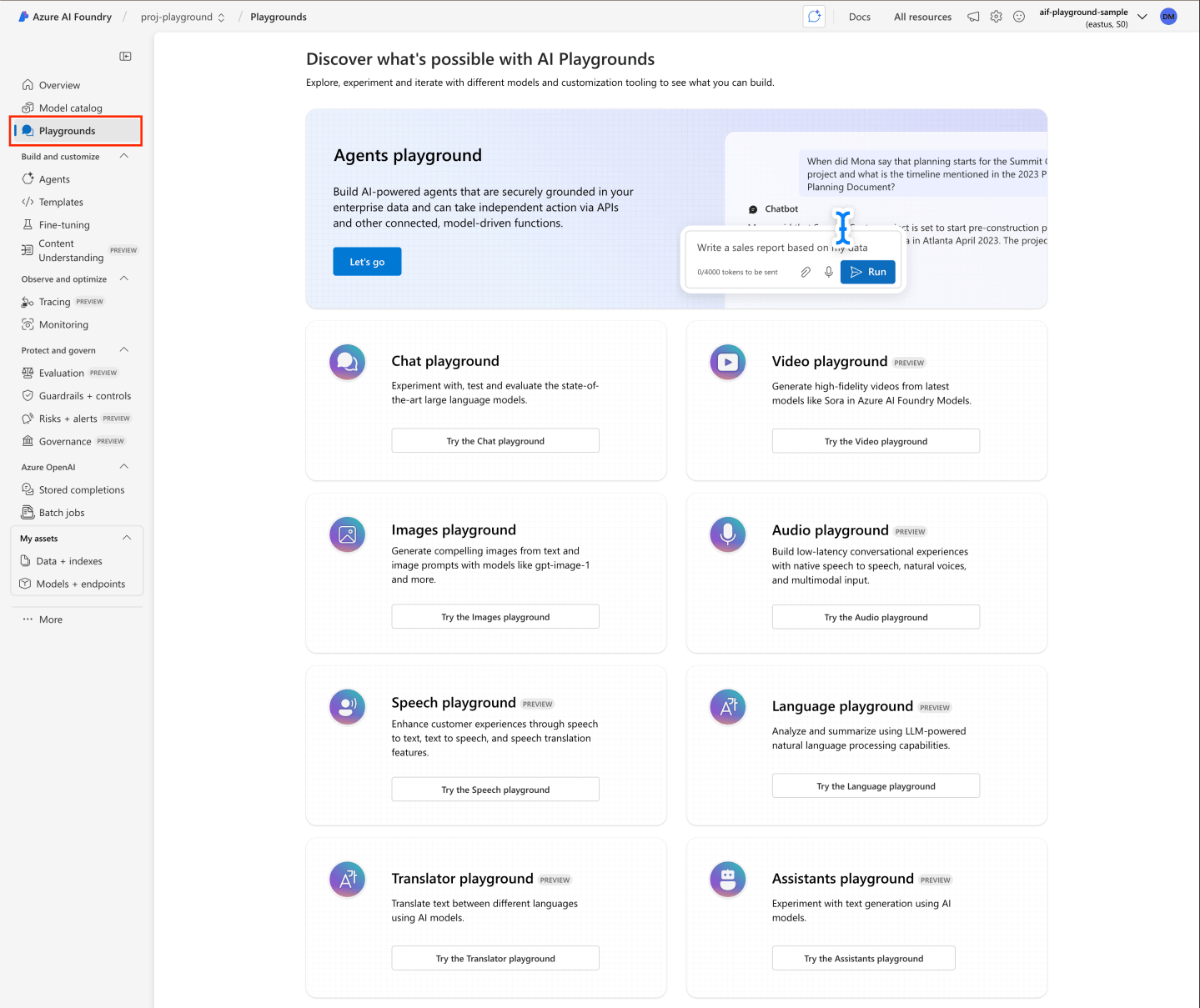The width and height of the screenshot is (1200, 1008).
Task: Click Try the Translator playground button
Action: point(495,958)
